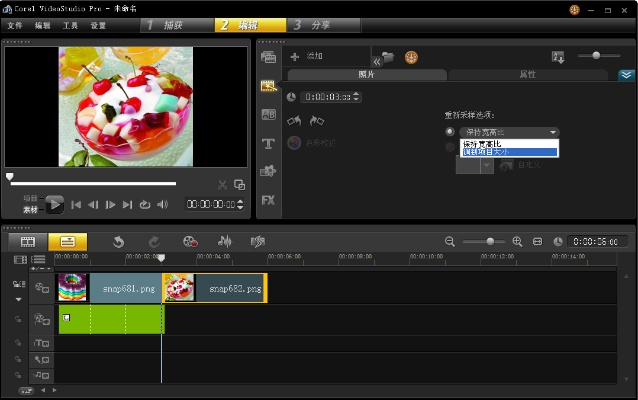Zoom in on the timeline

(x=517, y=241)
